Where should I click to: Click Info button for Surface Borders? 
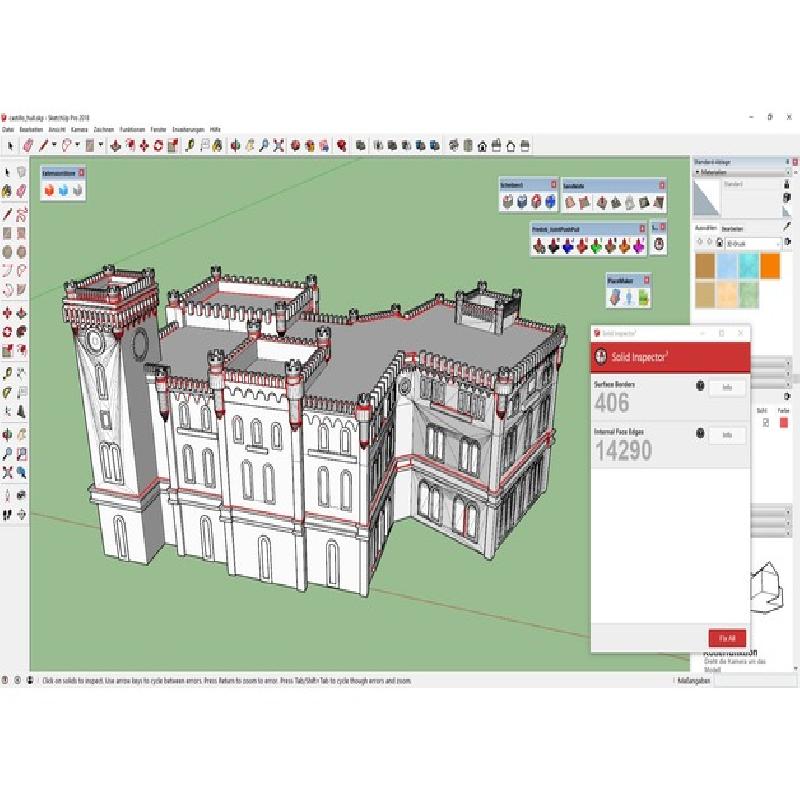click(727, 388)
